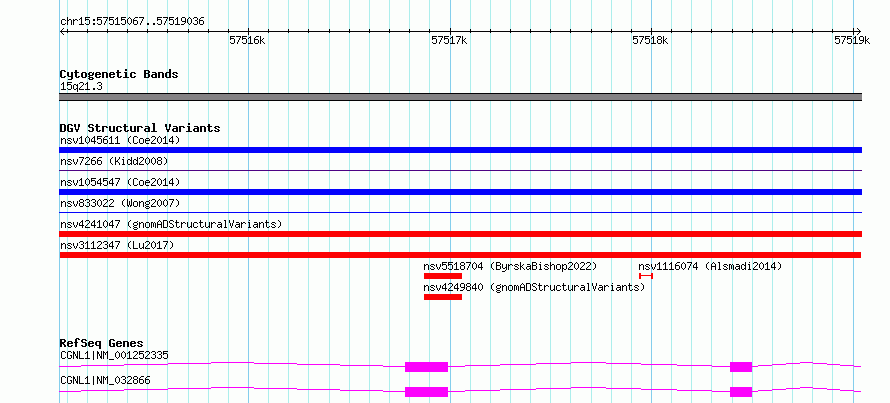The image size is (890, 403).
Task: Open the RefSeq Genes track heading
Action: (102, 343)
